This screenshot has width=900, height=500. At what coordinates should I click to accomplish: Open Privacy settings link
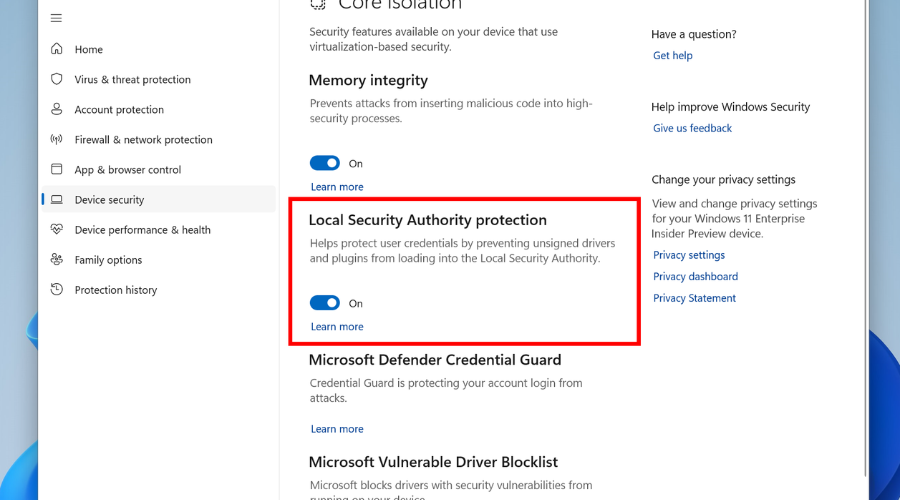tap(689, 255)
